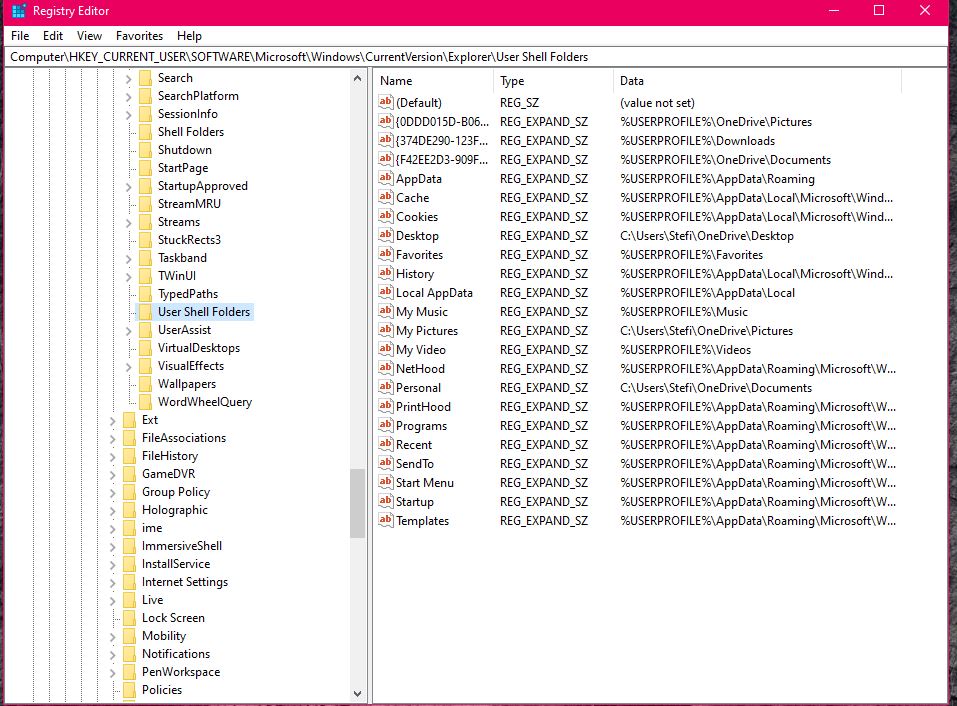The image size is (957, 706).
Task: Expand the VisualEffects key
Action: point(128,367)
